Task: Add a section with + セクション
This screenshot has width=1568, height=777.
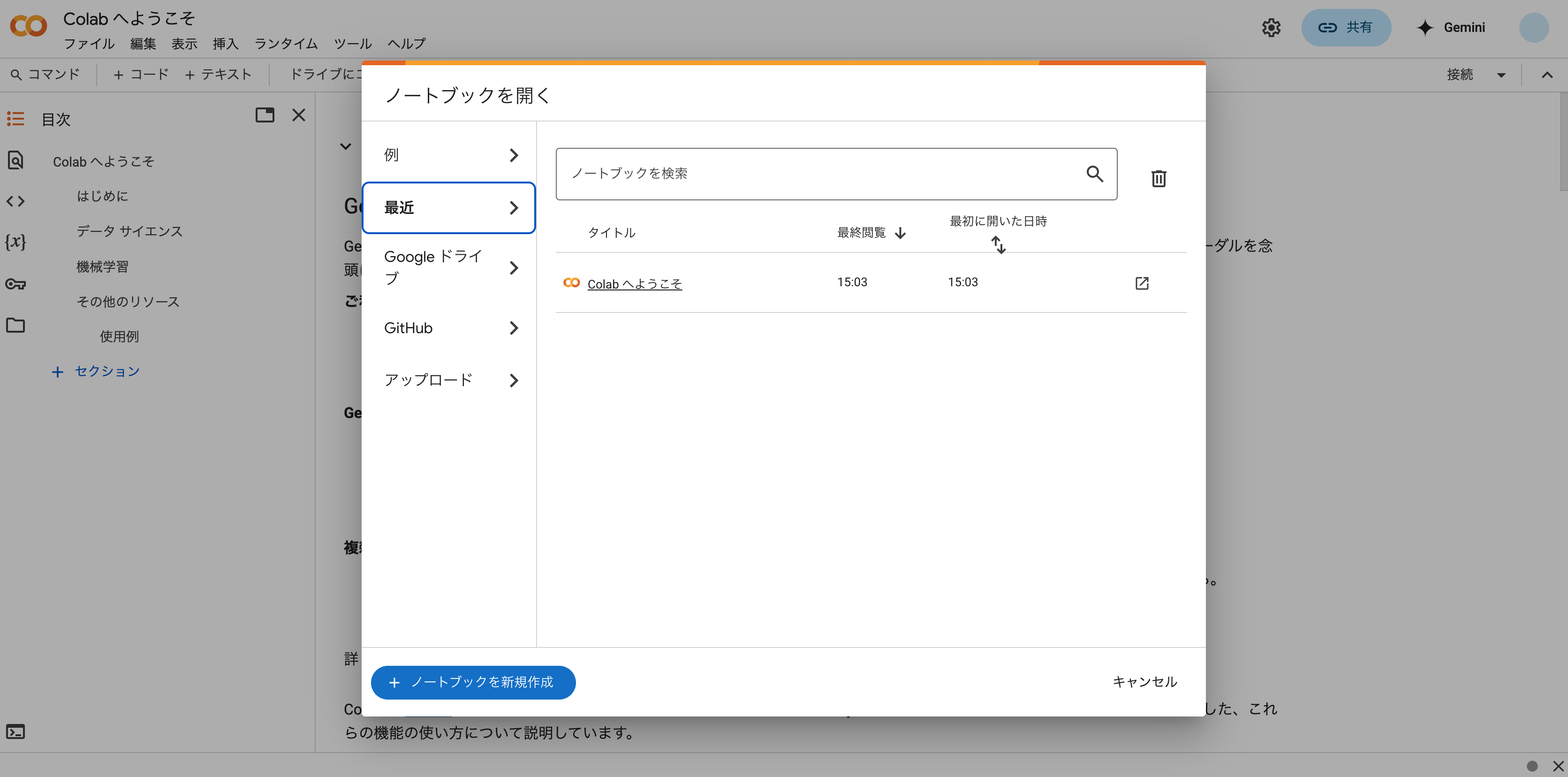Action: tap(96, 372)
